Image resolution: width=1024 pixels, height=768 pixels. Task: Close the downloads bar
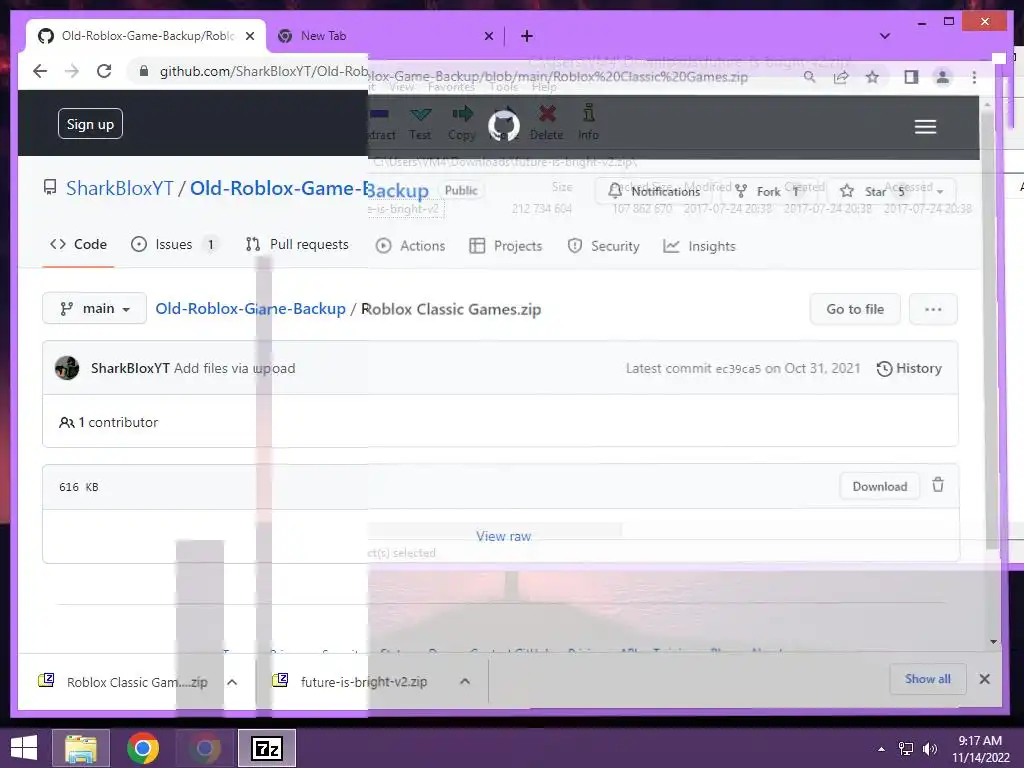click(x=984, y=679)
